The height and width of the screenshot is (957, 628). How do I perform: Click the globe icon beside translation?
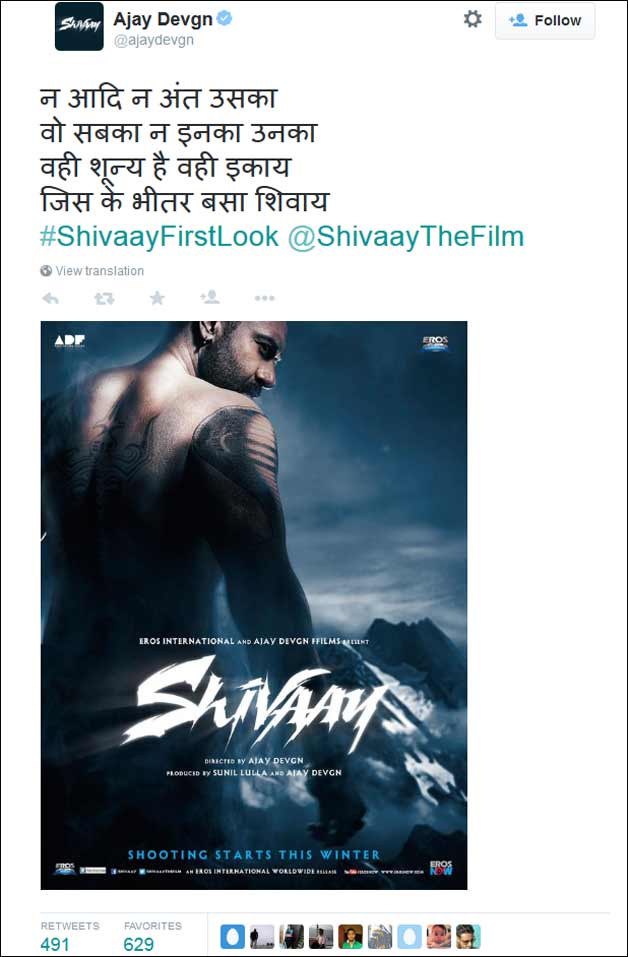pyautogui.click(x=46, y=271)
